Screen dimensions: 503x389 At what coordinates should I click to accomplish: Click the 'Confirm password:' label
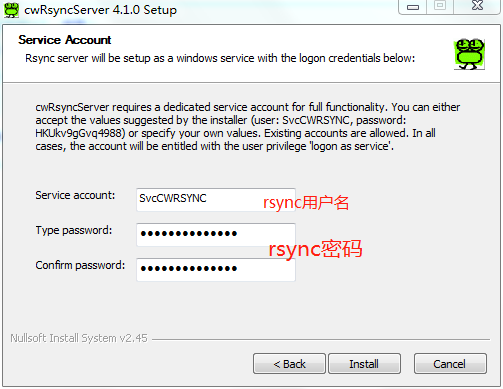80,265
